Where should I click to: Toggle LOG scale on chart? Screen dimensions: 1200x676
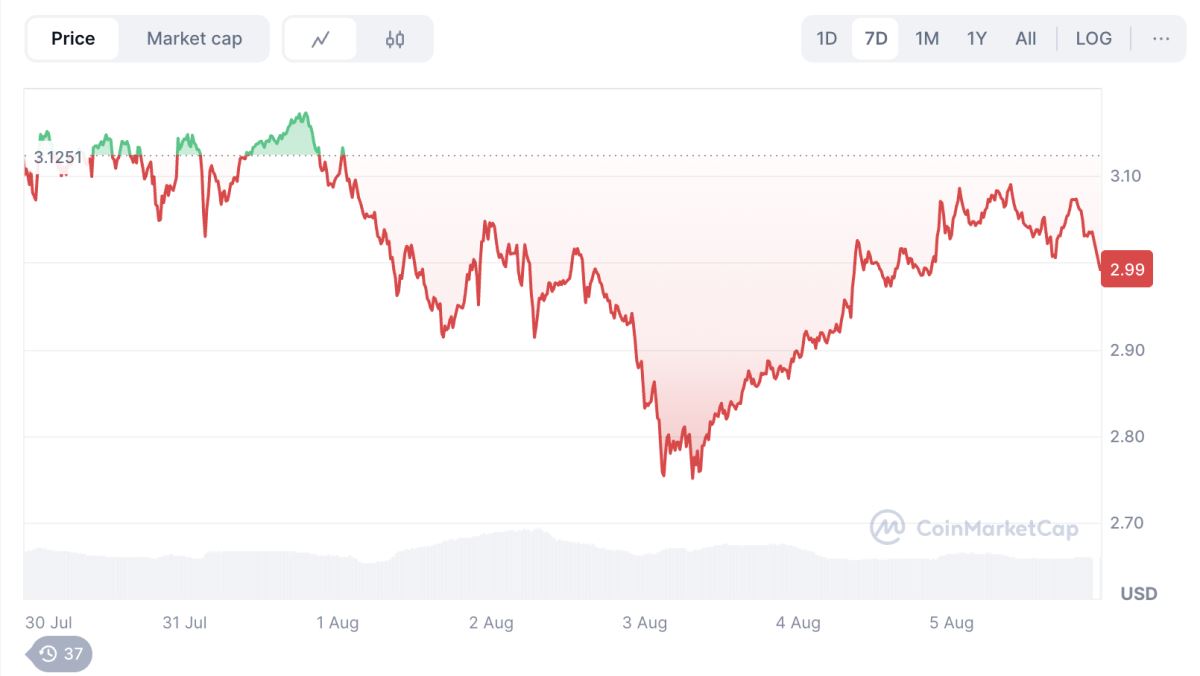tap(1093, 39)
